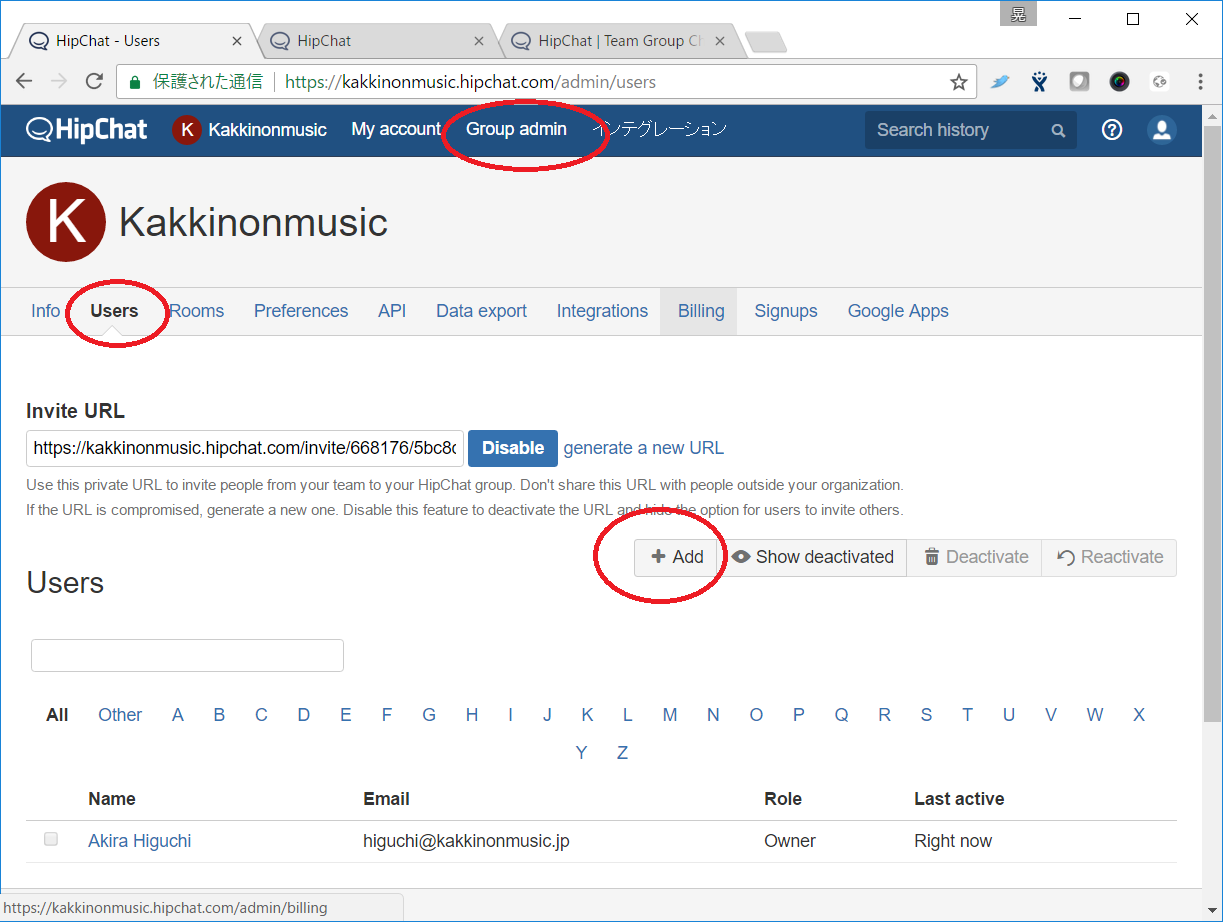The height and width of the screenshot is (922, 1223).
Task: Click the Users filter search box
Action: [x=187, y=655]
